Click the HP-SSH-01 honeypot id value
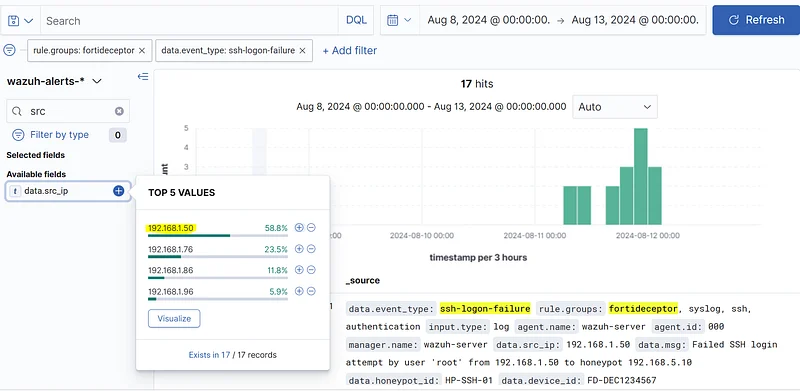 click(x=468, y=380)
